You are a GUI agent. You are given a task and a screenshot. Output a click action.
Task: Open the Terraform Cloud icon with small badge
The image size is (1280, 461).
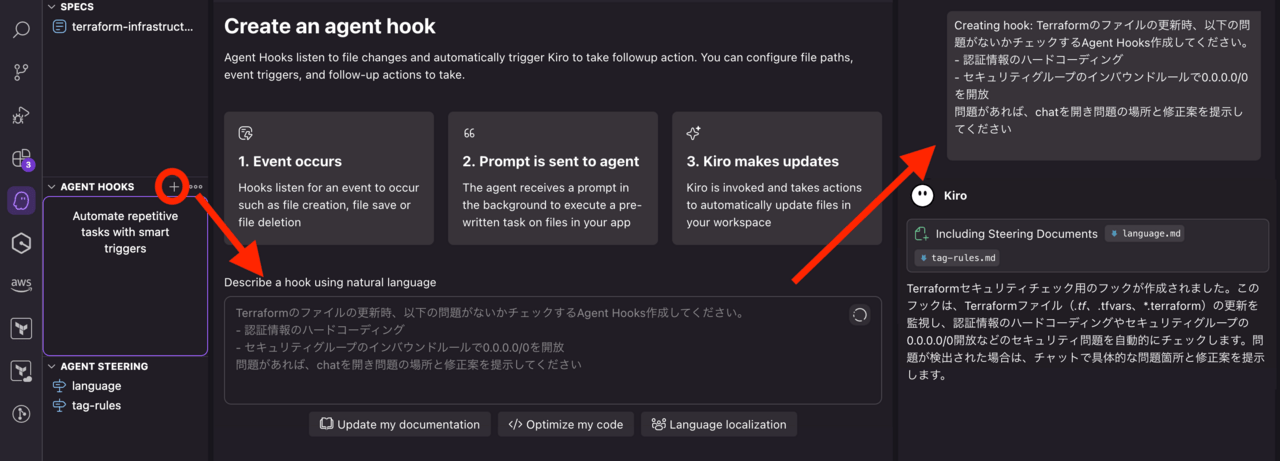pyautogui.click(x=21, y=371)
